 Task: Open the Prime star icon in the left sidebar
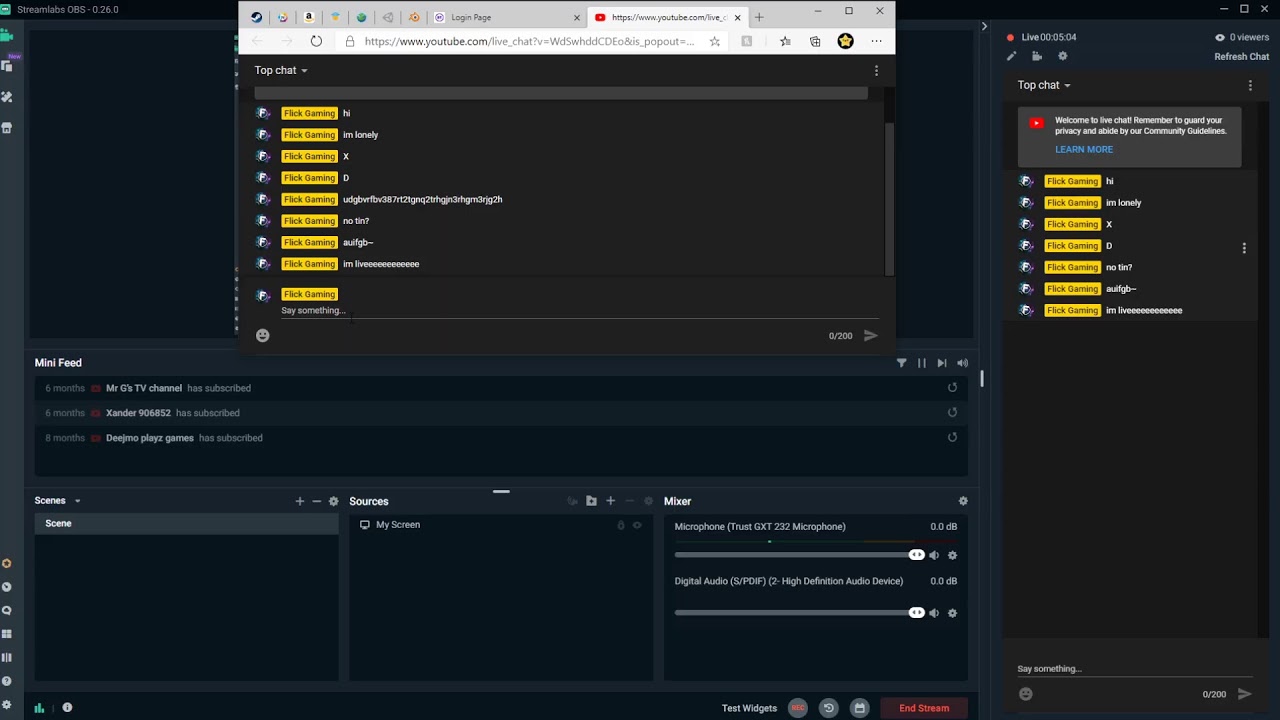pos(7,563)
